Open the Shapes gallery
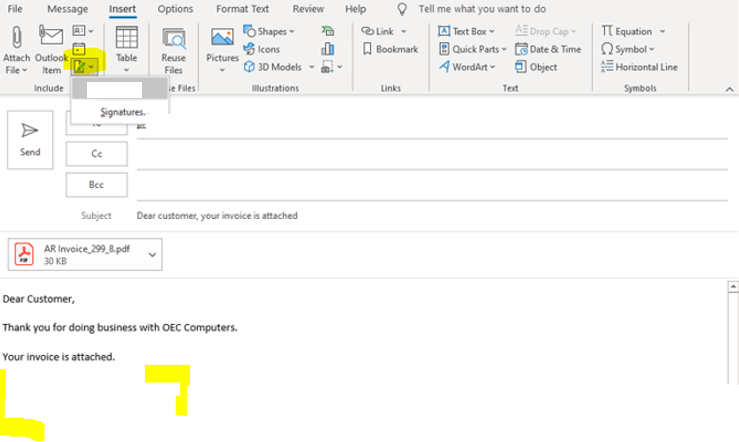Viewport: 739px width, 442px height. pos(269,32)
